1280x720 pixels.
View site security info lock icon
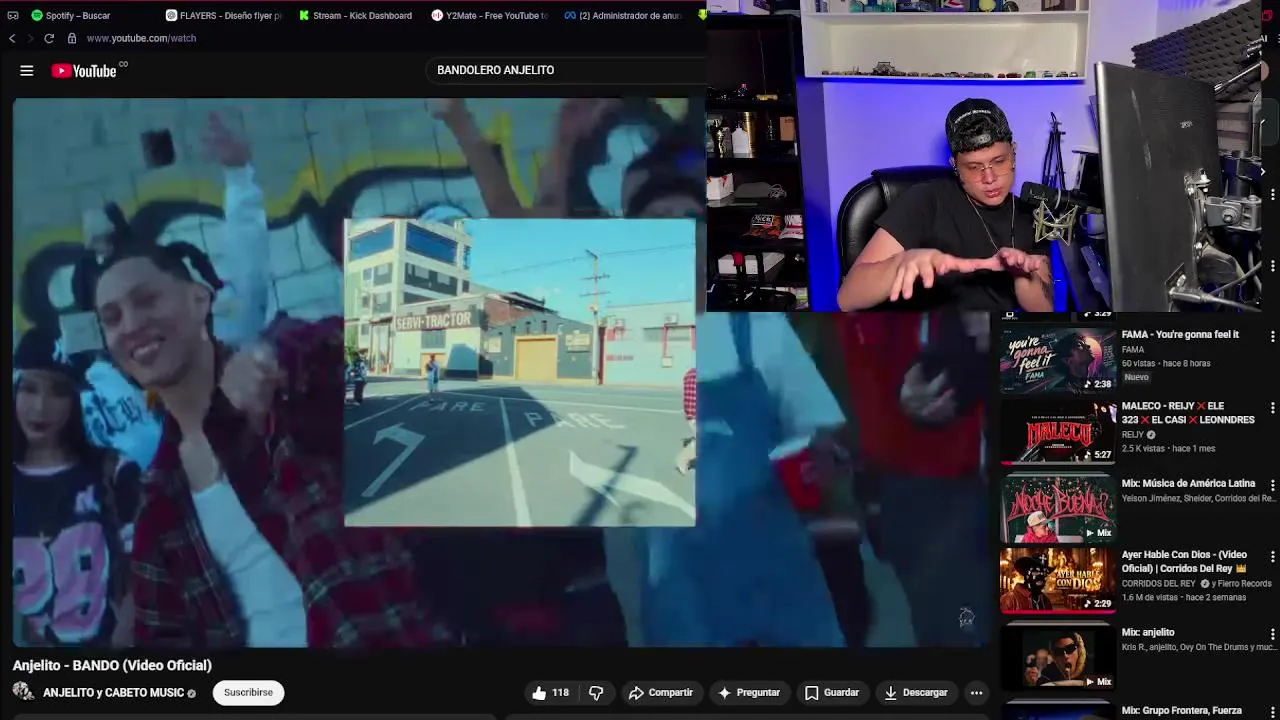(71, 38)
